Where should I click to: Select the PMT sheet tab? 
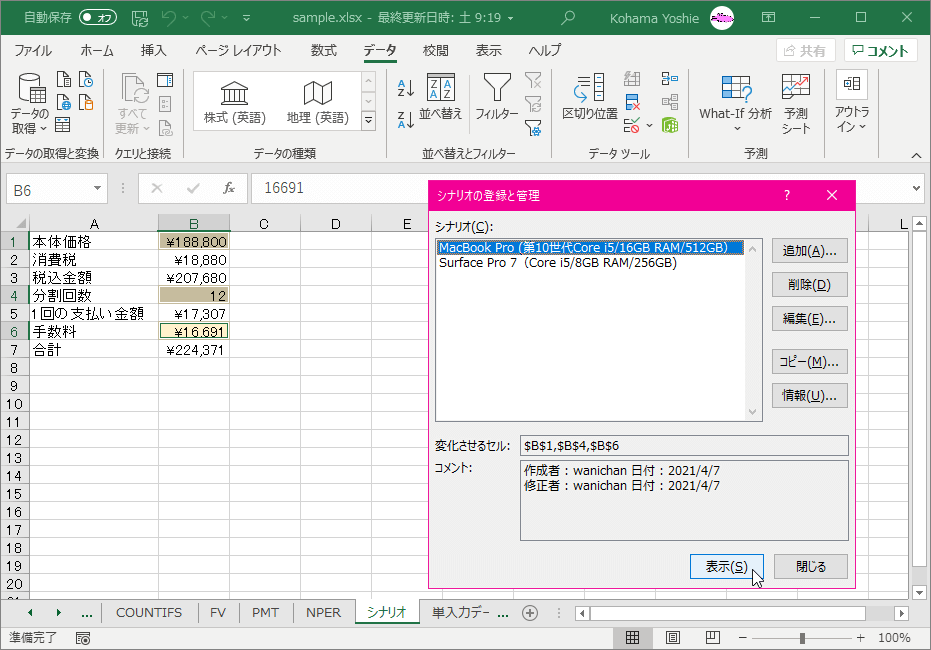coord(265,613)
